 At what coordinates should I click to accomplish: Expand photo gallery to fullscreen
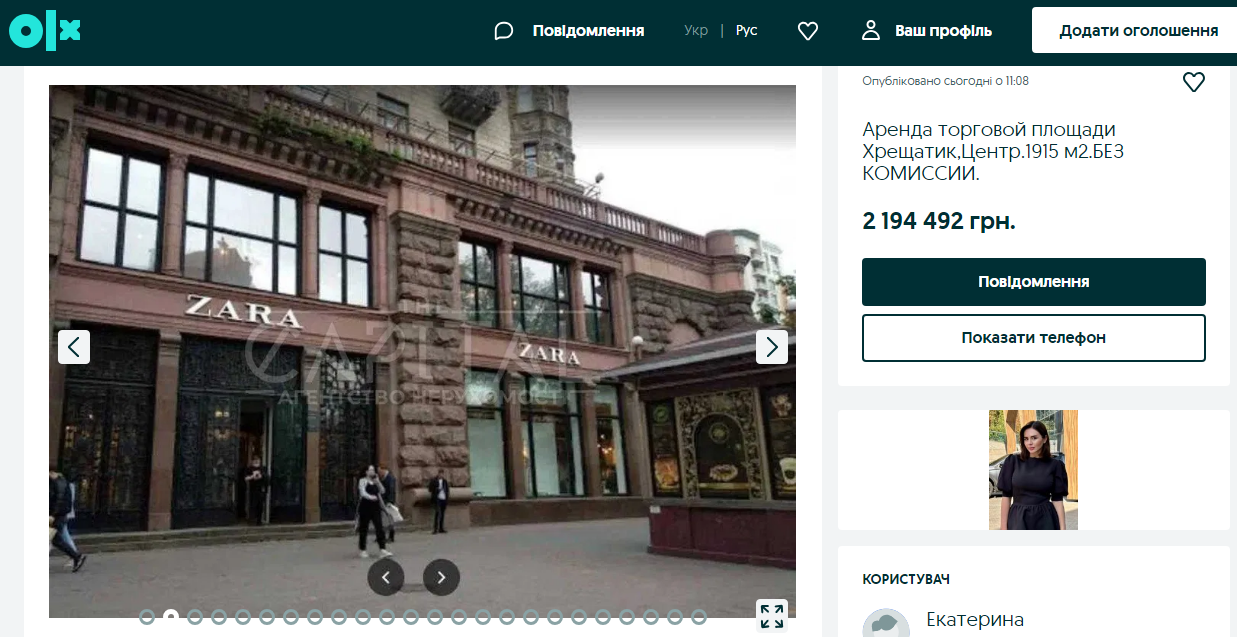tap(771, 615)
